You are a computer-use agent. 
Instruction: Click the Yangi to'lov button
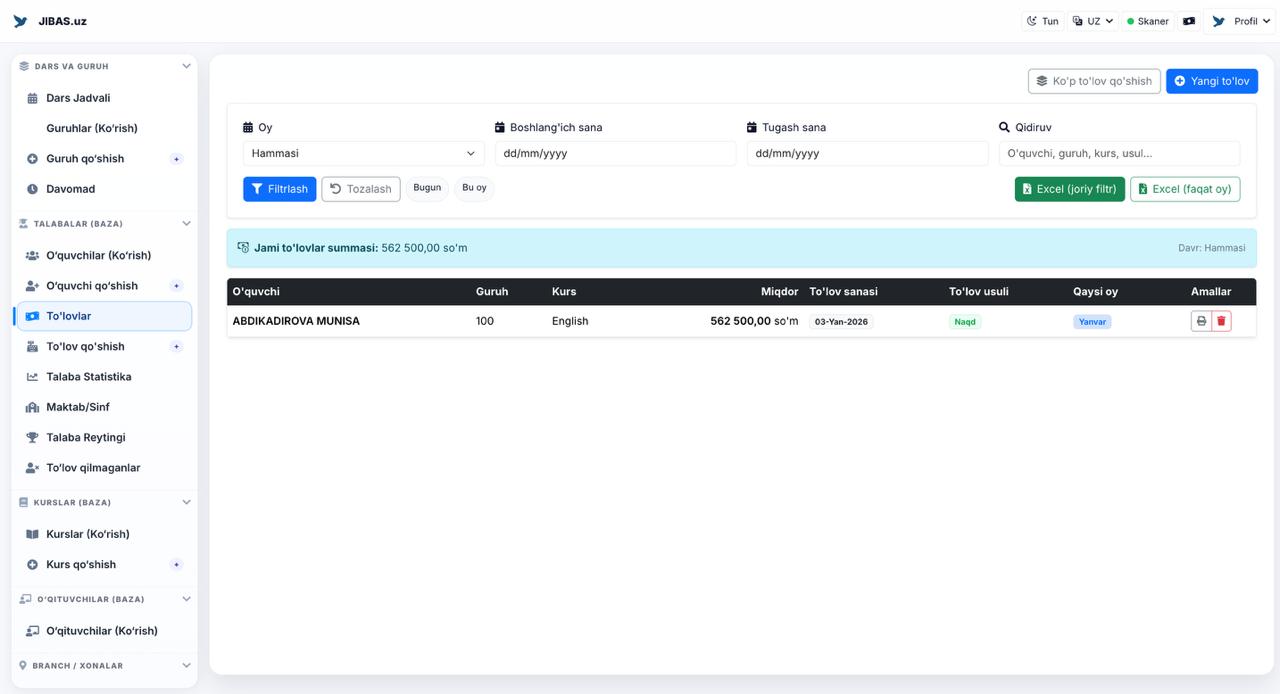pos(1211,81)
